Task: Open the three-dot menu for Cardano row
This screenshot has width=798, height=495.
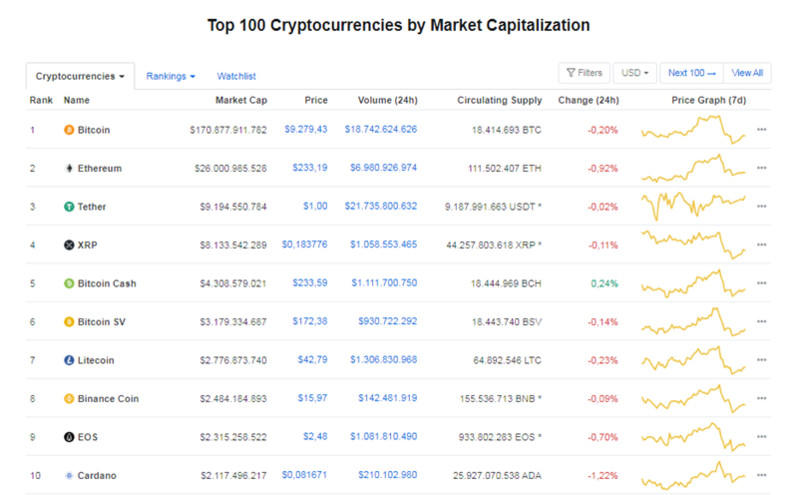Action: point(762,475)
